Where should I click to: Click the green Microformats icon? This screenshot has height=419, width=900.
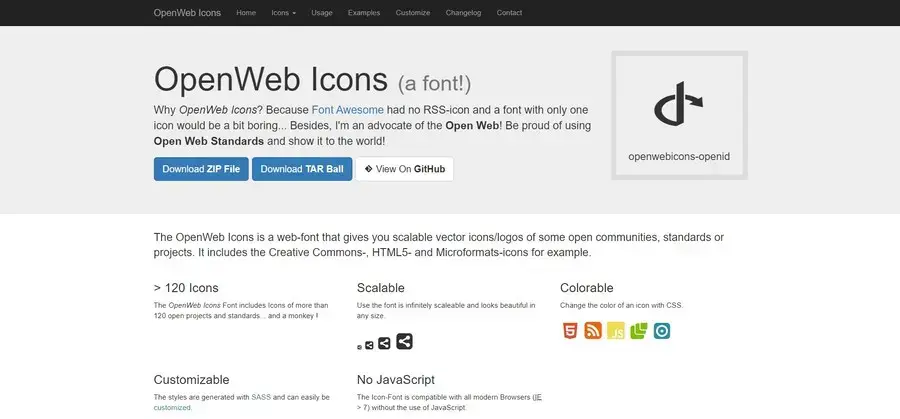[639, 331]
